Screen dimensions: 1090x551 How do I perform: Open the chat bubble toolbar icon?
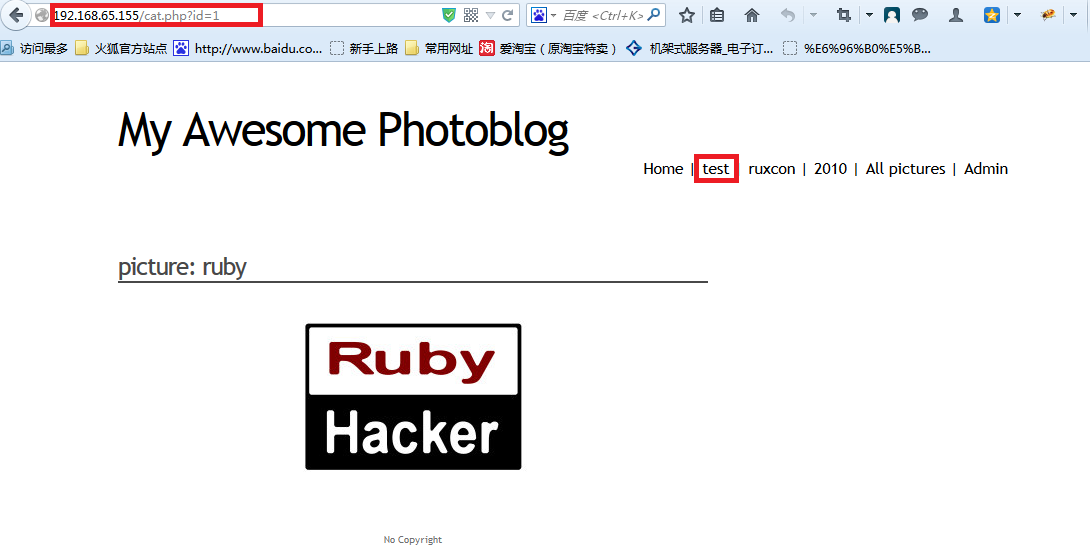pos(920,15)
